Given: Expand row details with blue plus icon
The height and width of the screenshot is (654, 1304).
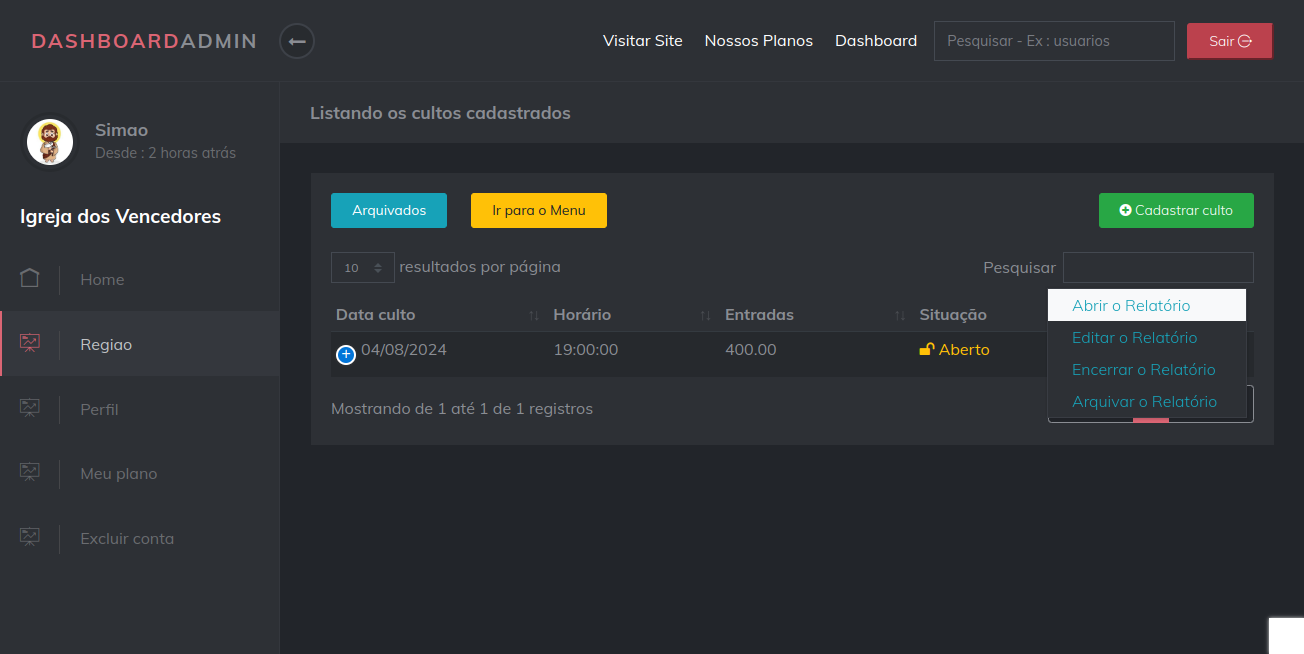Looking at the screenshot, I should pyautogui.click(x=346, y=354).
